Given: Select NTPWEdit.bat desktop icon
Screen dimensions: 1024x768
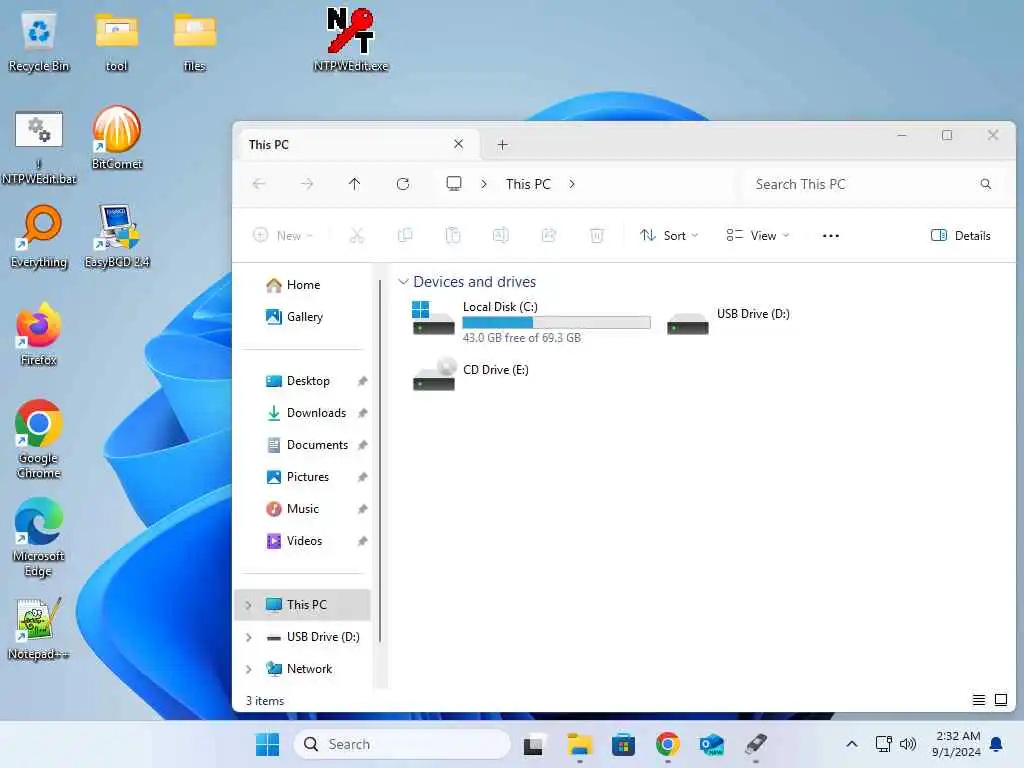Looking at the screenshot, I should coord(39,147).
